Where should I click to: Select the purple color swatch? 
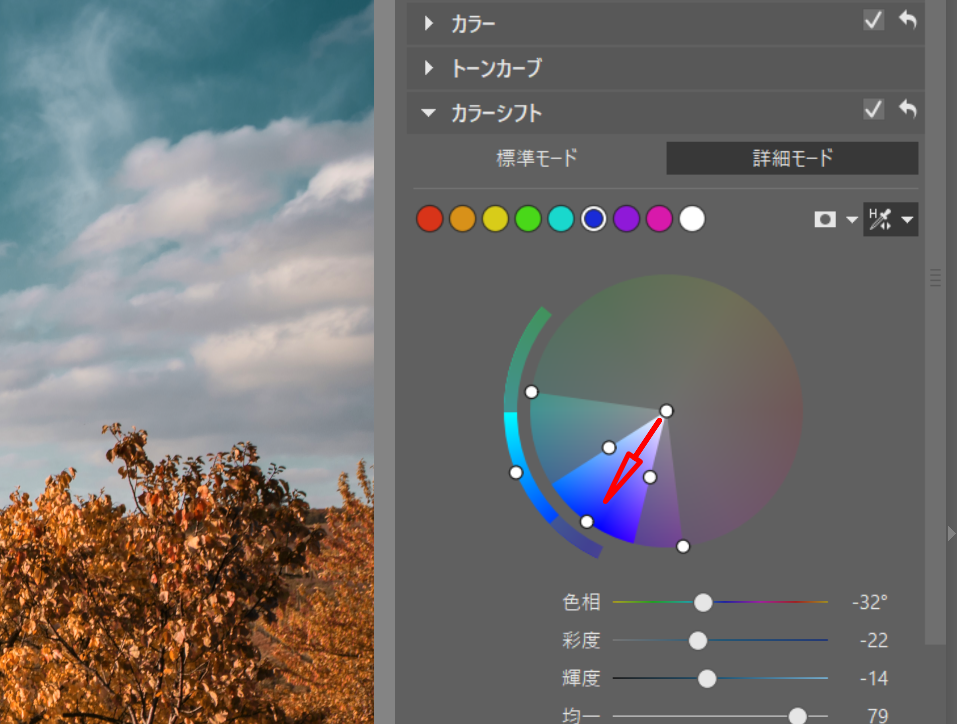click(x=626, y=219)
